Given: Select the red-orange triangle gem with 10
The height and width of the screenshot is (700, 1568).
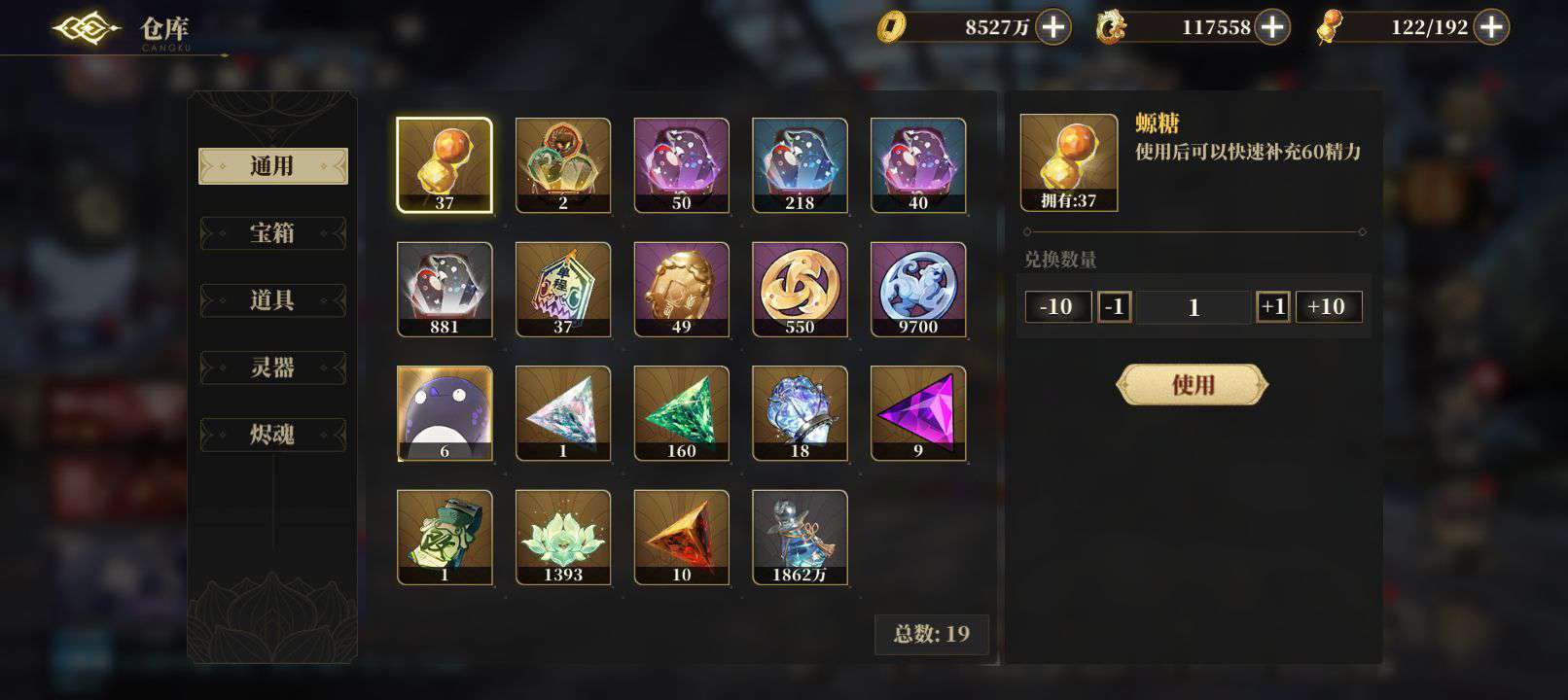Looking at the screenshot, I should coord(681,538).
